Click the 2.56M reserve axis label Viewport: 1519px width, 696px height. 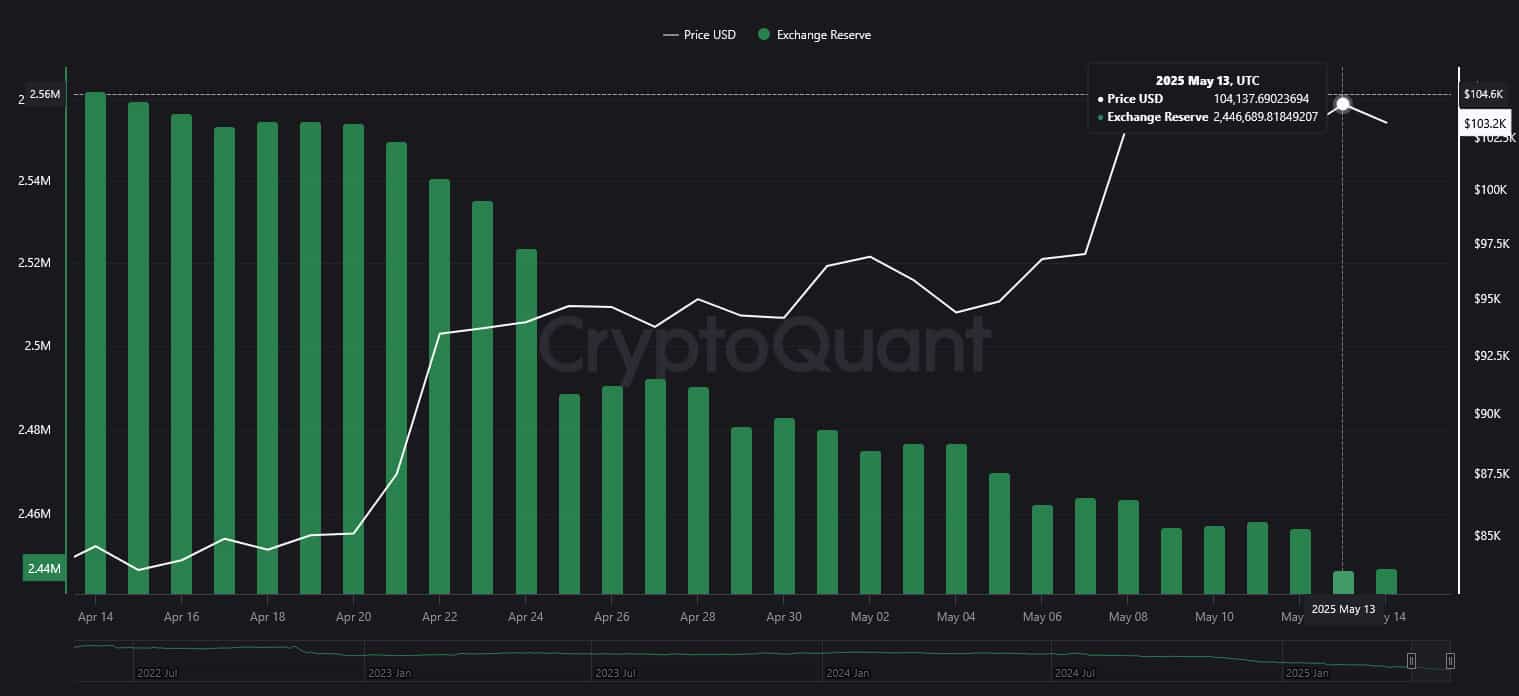46,94
